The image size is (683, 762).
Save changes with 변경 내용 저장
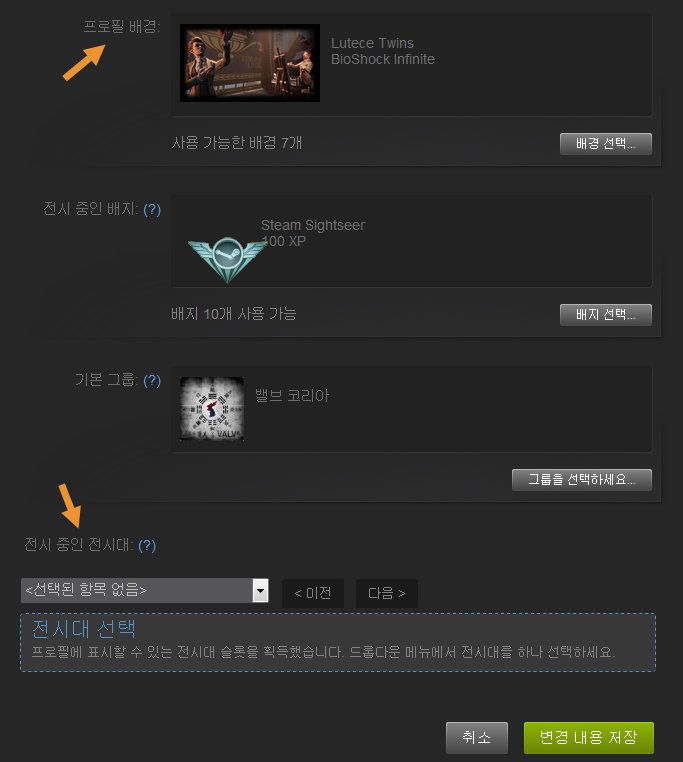pyautogui.click(x=589, y=738)
